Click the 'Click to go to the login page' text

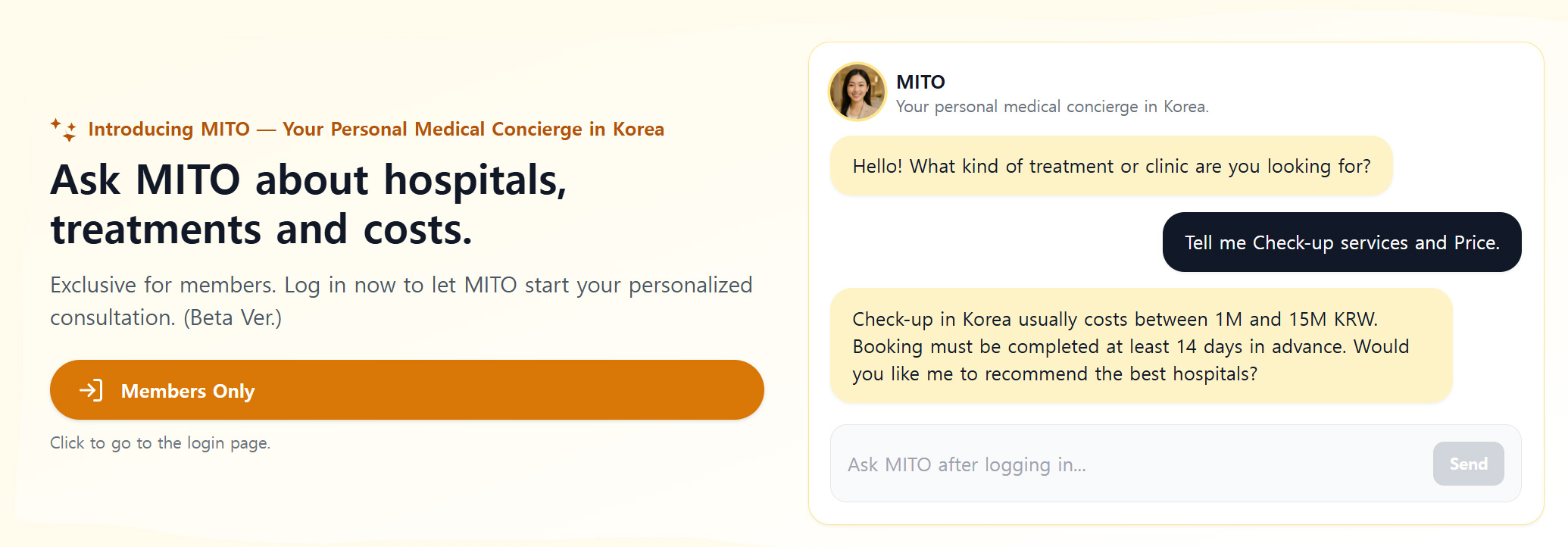(160, 443)
